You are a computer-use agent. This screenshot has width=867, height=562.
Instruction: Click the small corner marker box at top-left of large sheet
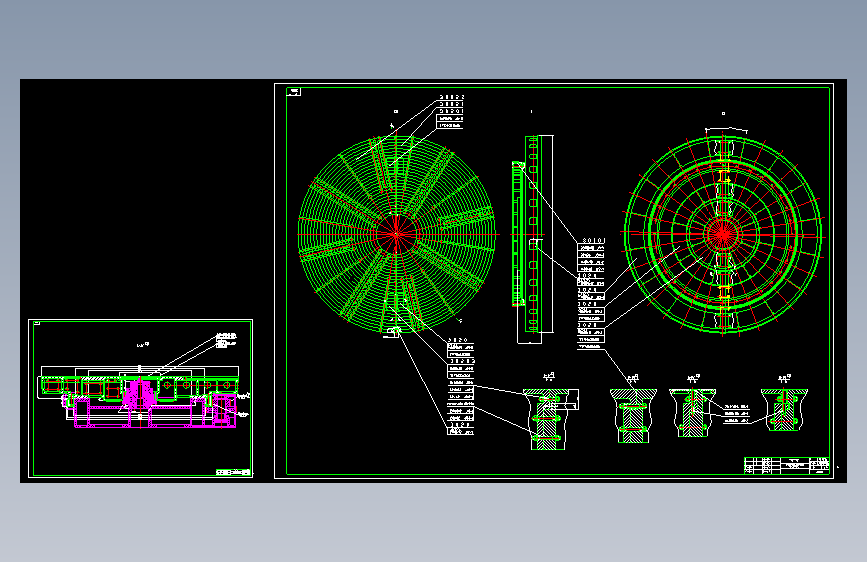[294, 92]
